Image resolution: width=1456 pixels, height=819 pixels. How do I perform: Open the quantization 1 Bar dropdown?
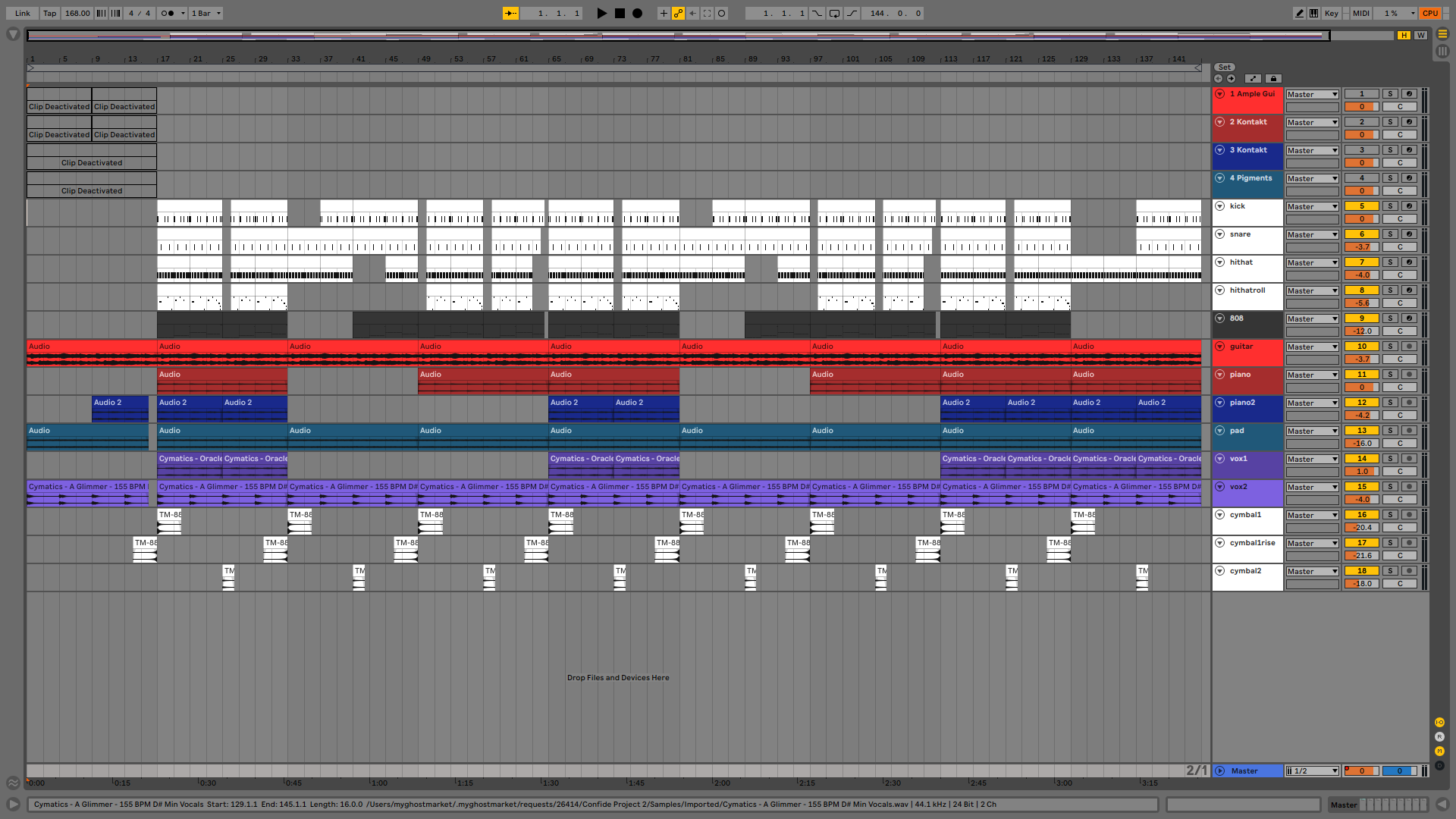pyautogui.click(x=206, y=13)
